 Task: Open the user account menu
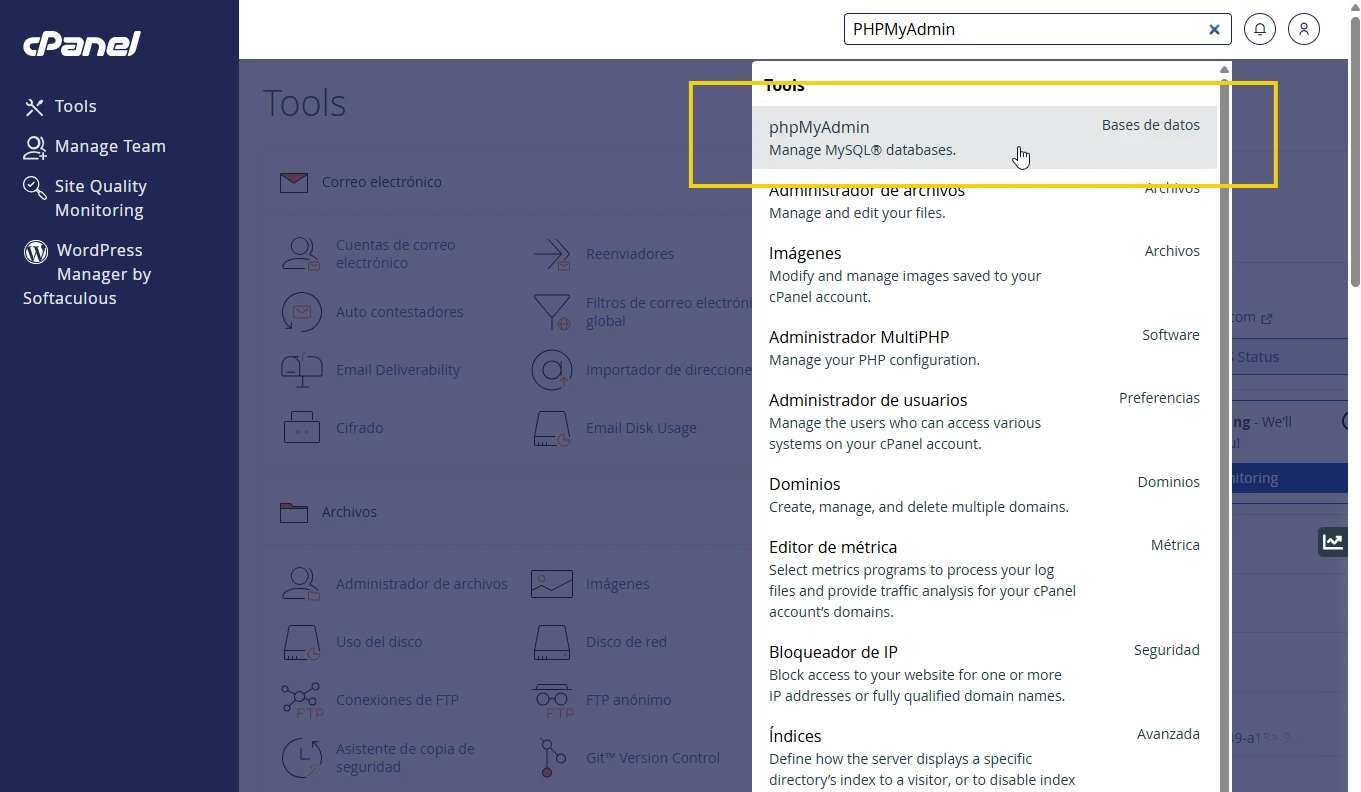point(1303,29)
